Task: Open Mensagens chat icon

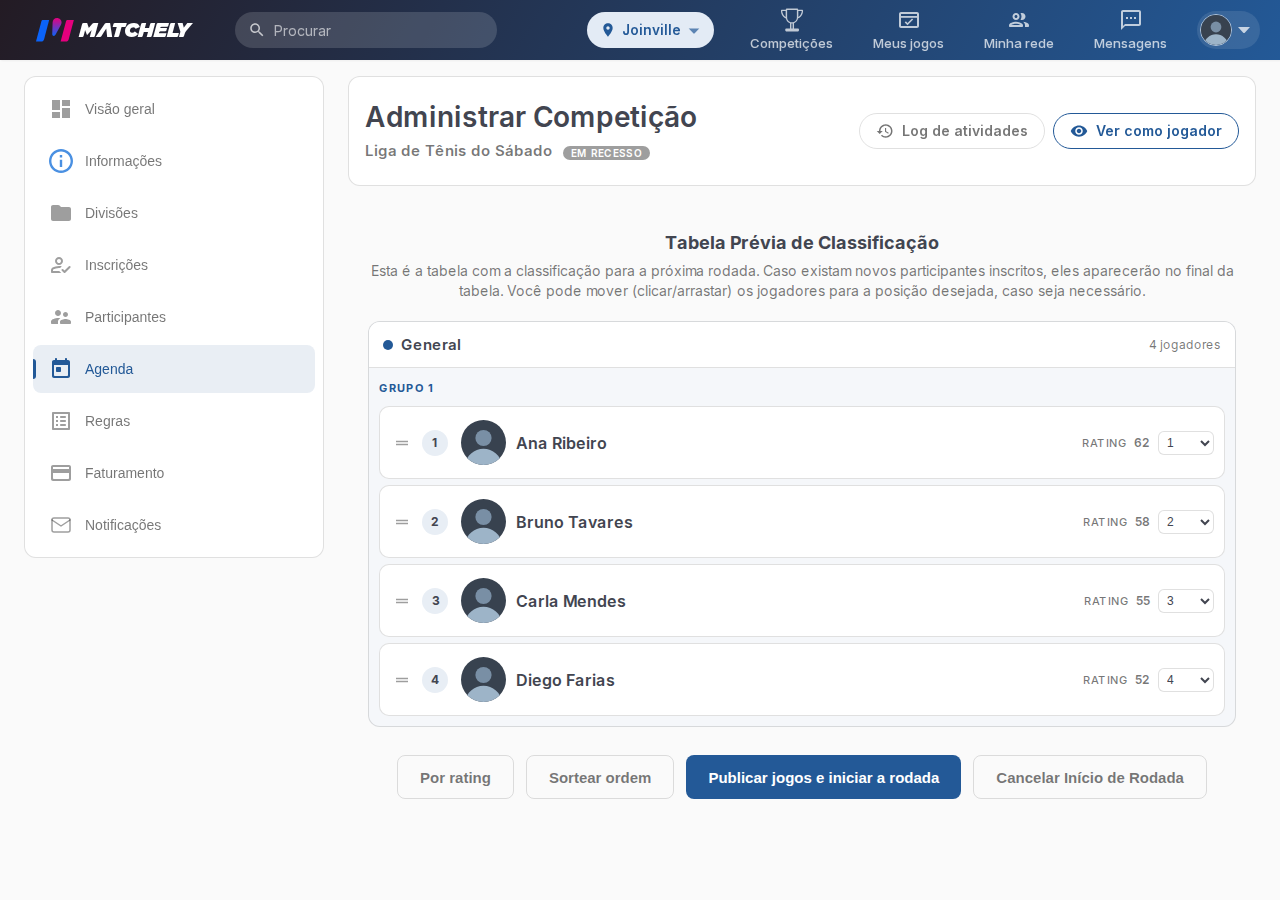Action: coord(1131,20)
